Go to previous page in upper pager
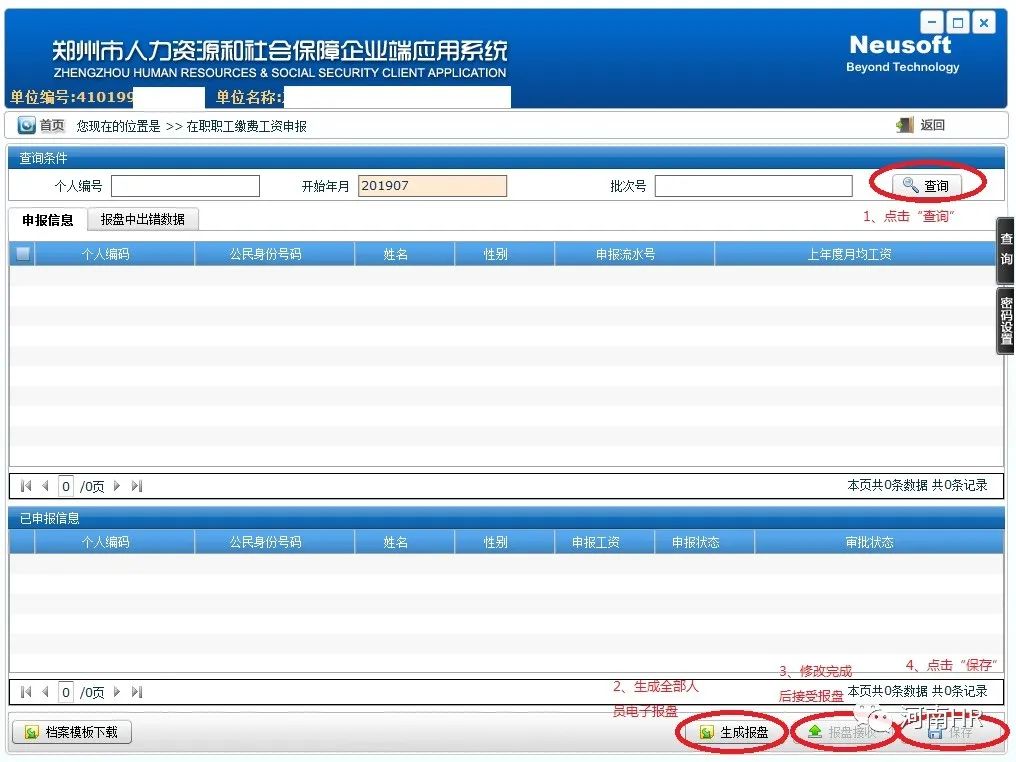 pyautogui.click(x=45, y=486)
